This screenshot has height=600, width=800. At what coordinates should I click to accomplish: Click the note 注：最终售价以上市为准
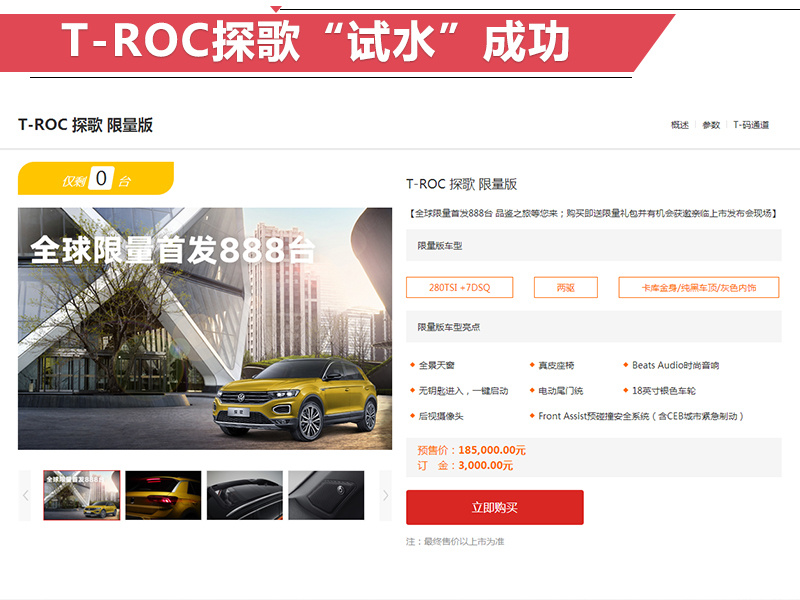(455, 542)
